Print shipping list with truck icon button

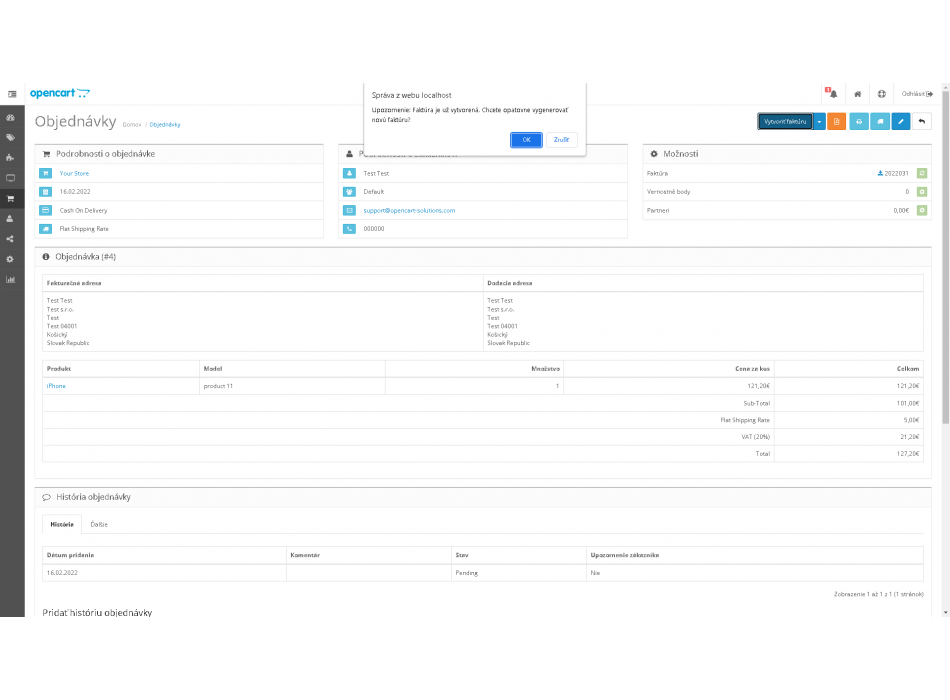point(880,121)
